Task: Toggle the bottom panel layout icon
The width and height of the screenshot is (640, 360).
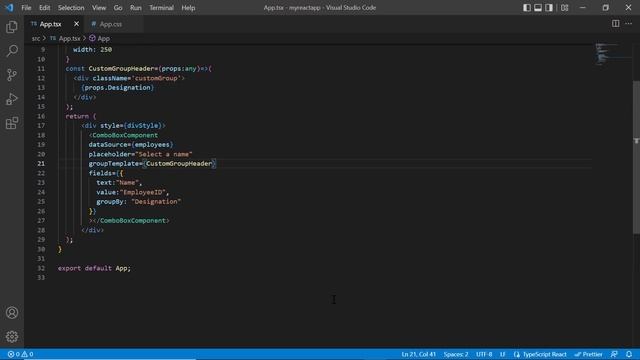Action: (x=538, y=8)
